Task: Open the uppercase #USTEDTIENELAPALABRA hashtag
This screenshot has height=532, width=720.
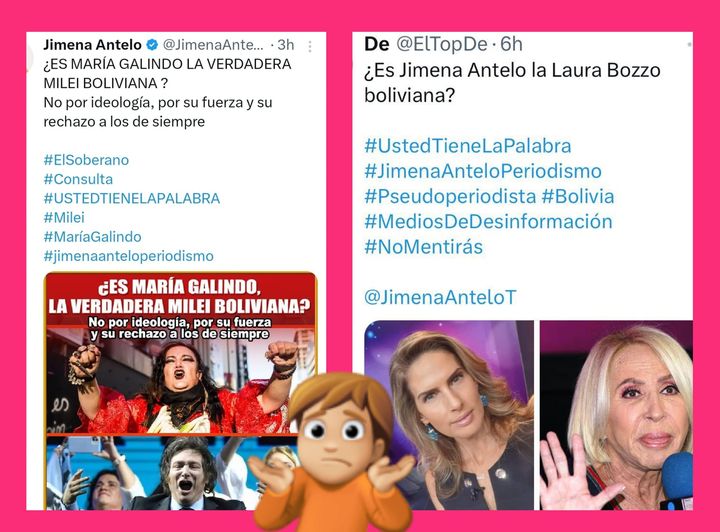Action: click(x=132, y=198)
